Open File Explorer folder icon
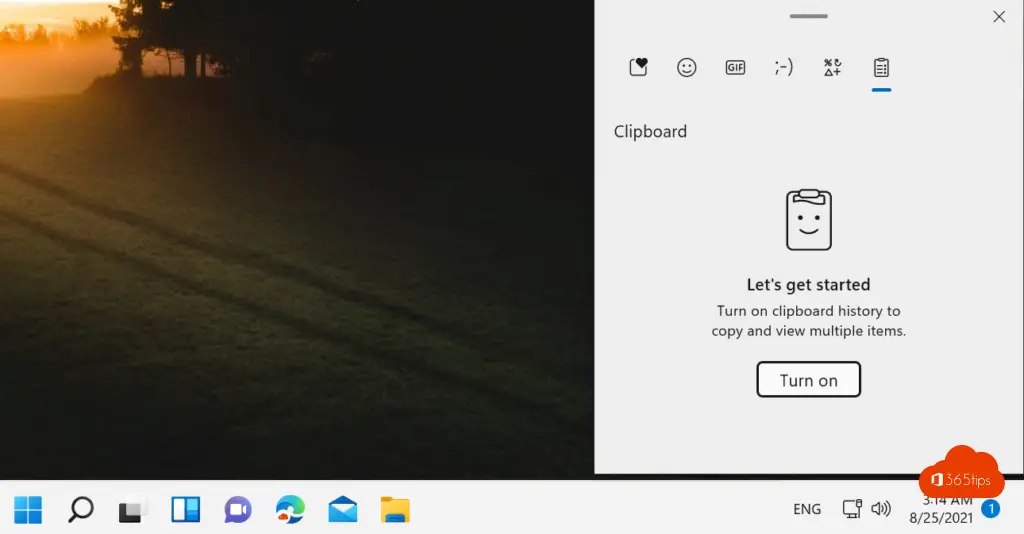This screenshot has width=1024, height=534. pyautogui.click(x=395, y=510)
